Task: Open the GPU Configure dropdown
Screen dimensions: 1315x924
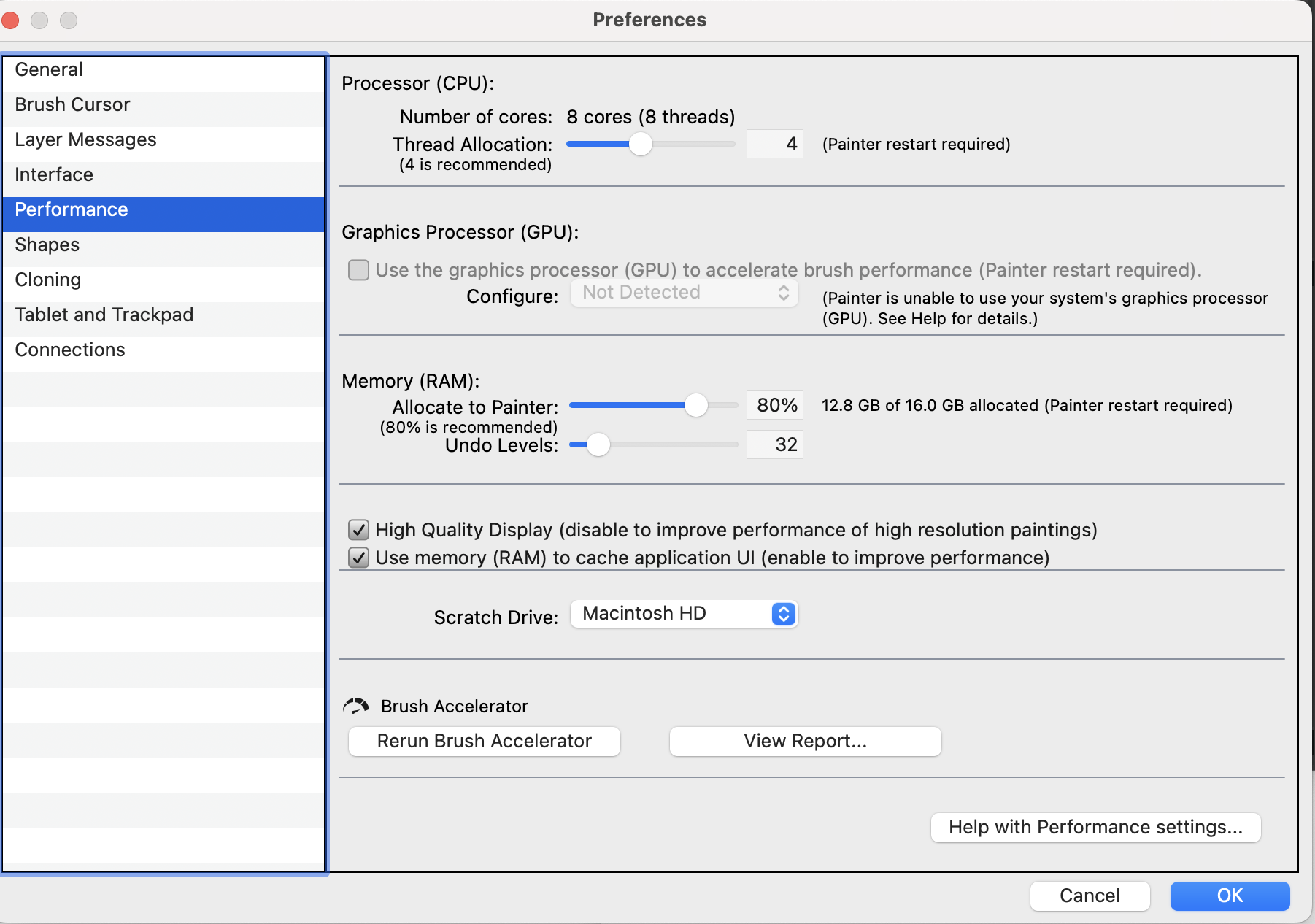Action: (x=684, y=293)
